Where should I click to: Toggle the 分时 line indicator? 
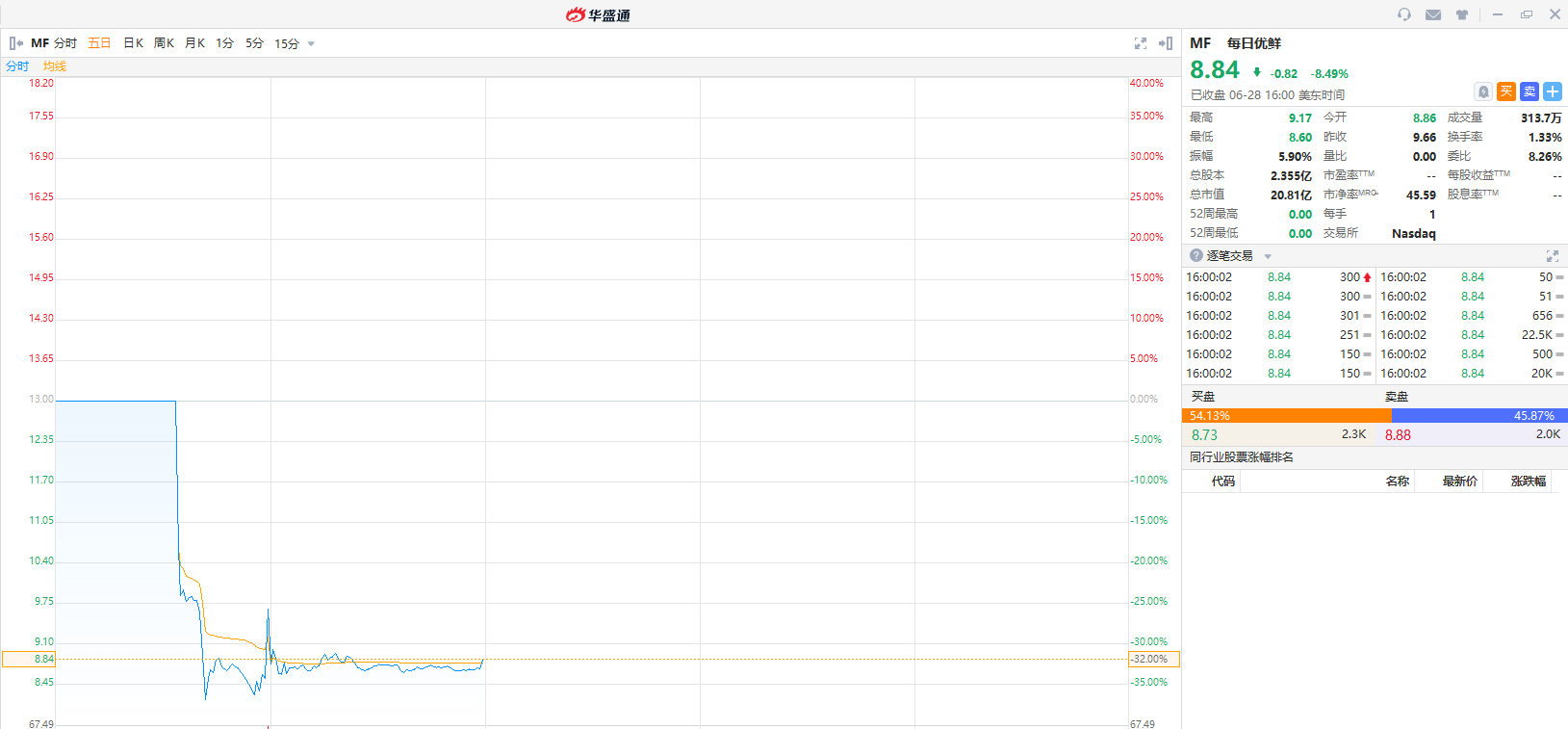17,66
